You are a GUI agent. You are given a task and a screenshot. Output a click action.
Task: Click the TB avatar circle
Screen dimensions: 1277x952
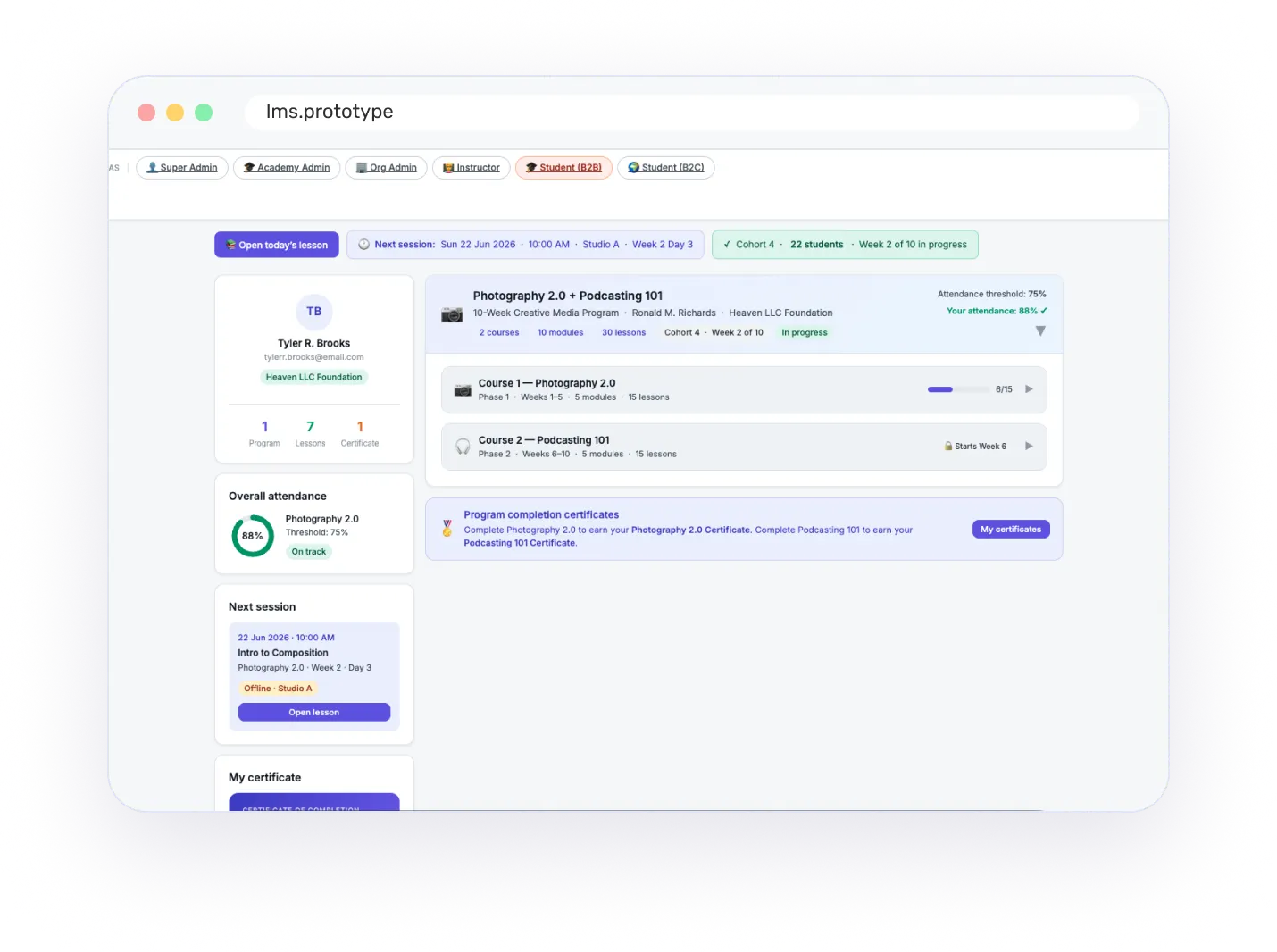point(314,312)
